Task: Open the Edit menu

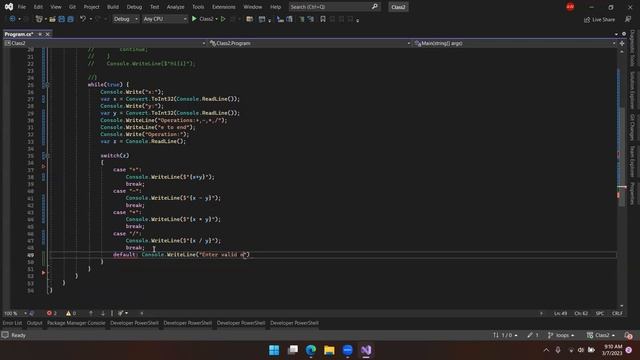Action: 38,7
